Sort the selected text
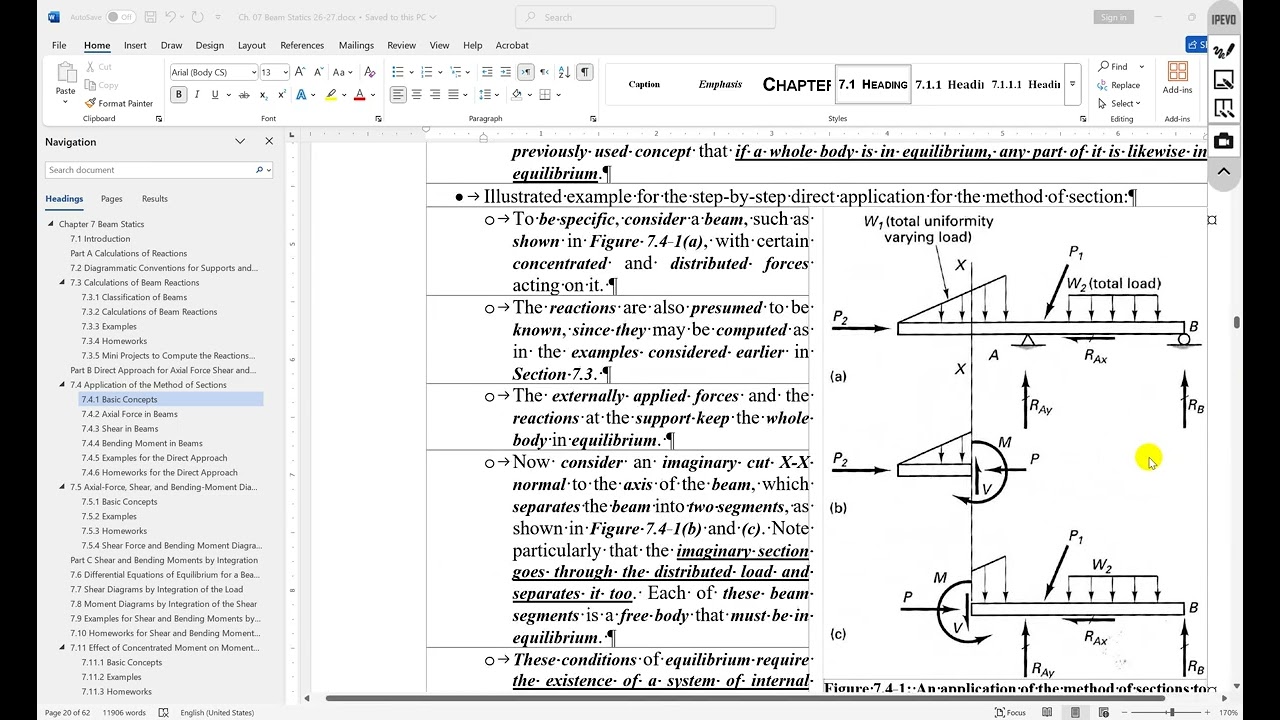Image resolution: width=1280 pixels, height=720 pixels. 564,72
